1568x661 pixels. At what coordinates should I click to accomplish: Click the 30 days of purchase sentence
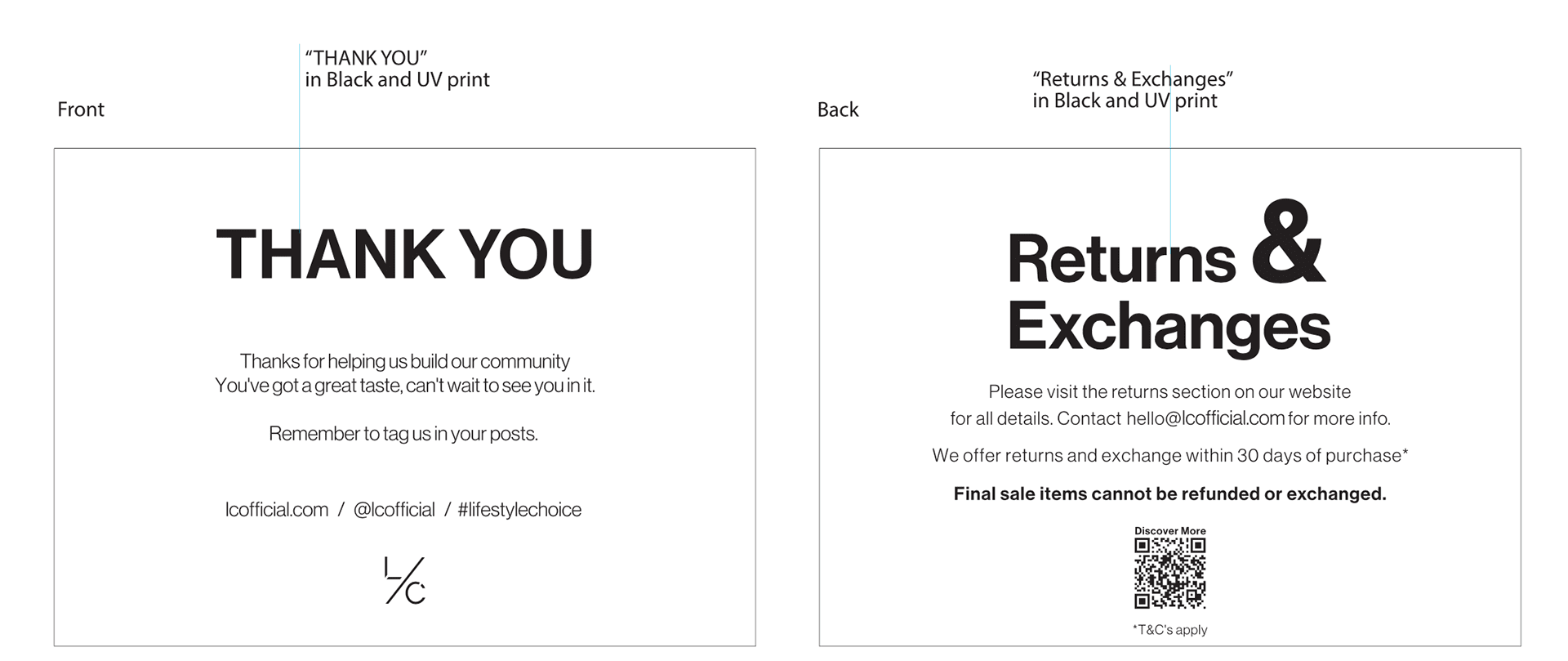[1169, 455]
